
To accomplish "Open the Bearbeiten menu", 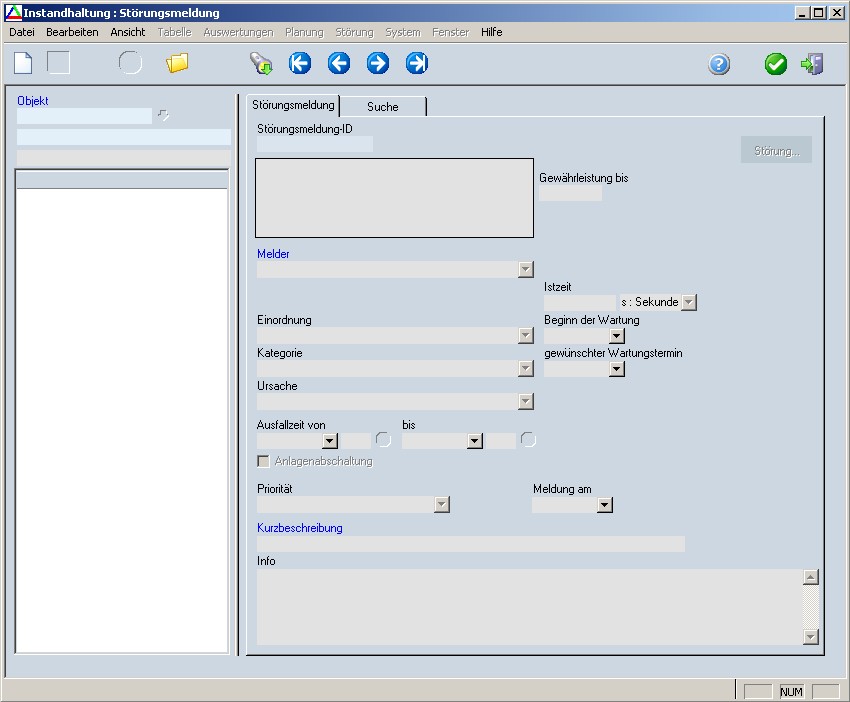I will point(72,32).
